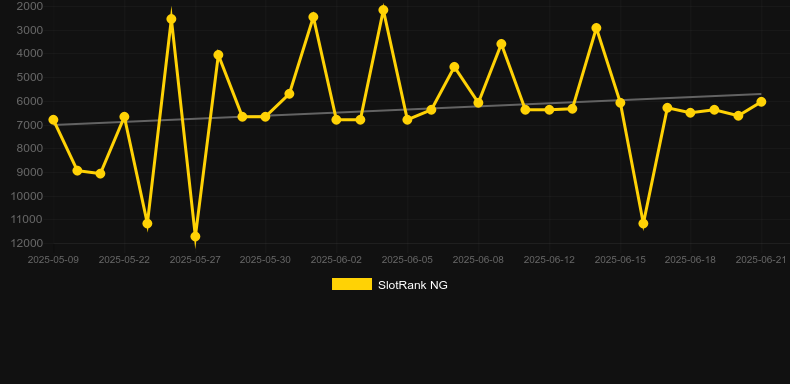Click the 2025-05-22 x-axis date label
790x384 pixels.
click(x=124, y=260)
